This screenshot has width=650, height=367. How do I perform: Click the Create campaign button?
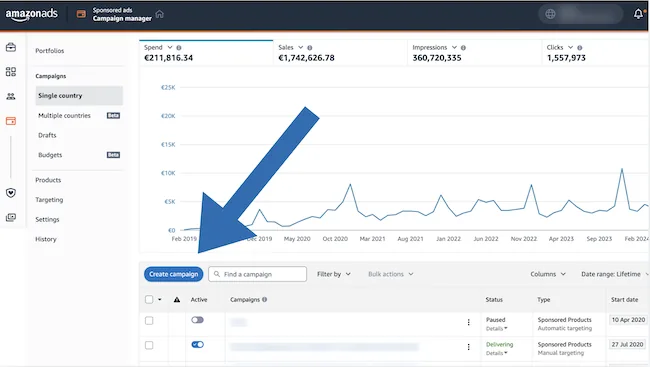174,274
